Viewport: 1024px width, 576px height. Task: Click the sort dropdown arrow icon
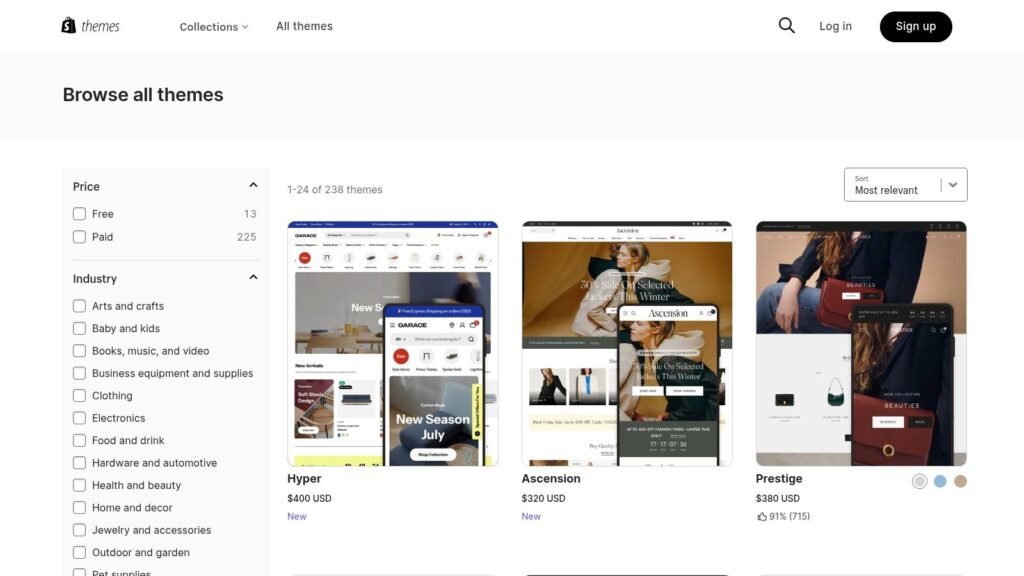pyautogui.click(x=950, y=184)
